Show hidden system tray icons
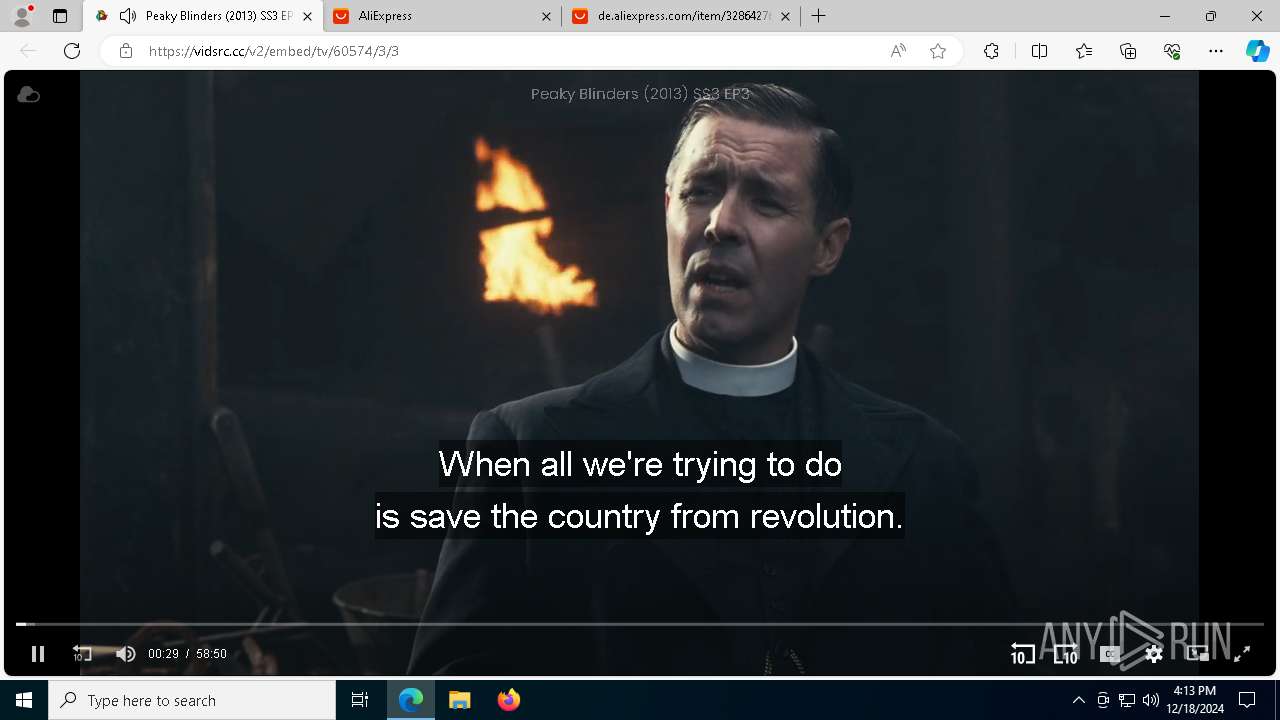1280x720 pixels. (1078, 700)
